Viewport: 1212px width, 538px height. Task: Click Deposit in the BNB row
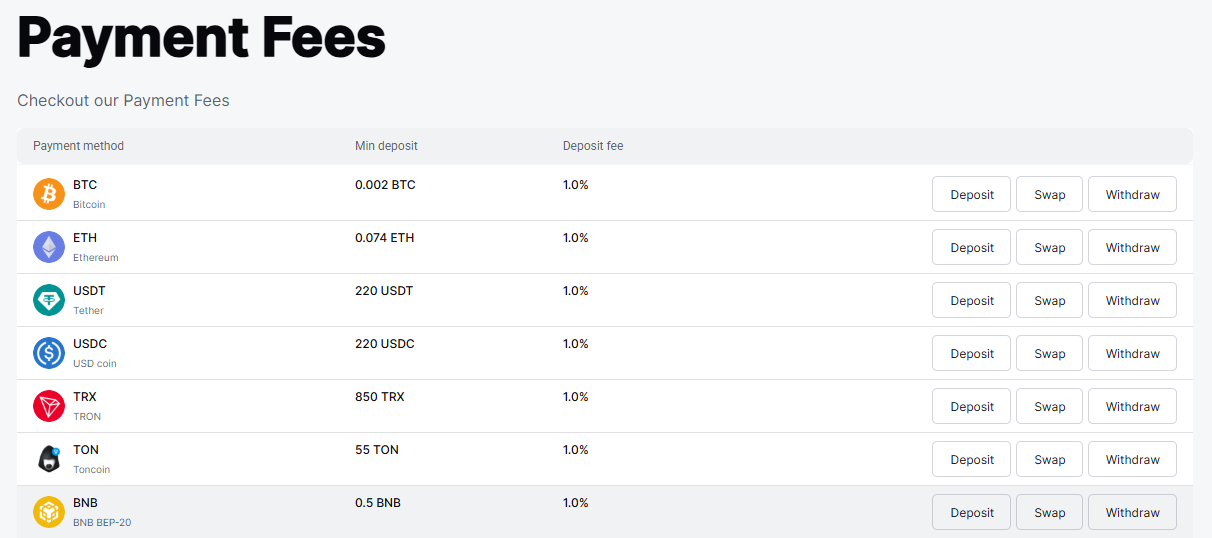[x=971, y=512]
